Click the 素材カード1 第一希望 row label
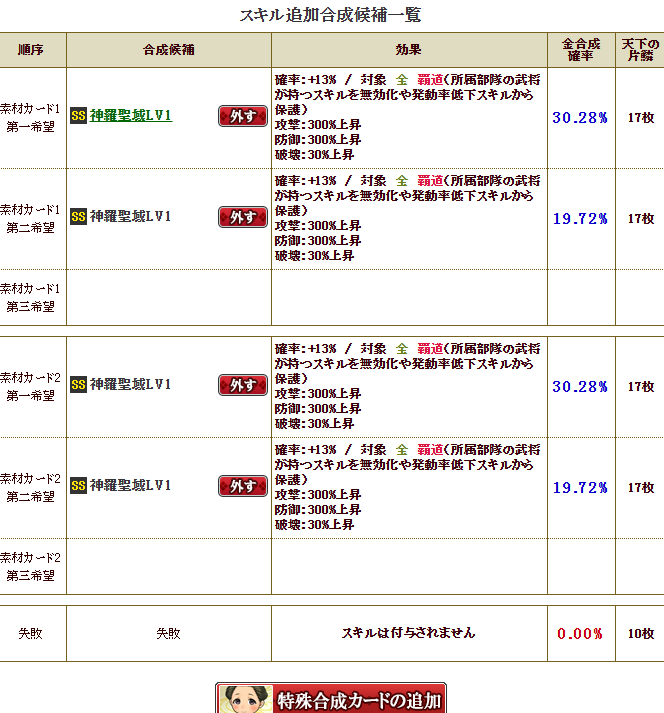Image resolution: width=664 pixels, height=713 pixels. click(x=30, y=118)
